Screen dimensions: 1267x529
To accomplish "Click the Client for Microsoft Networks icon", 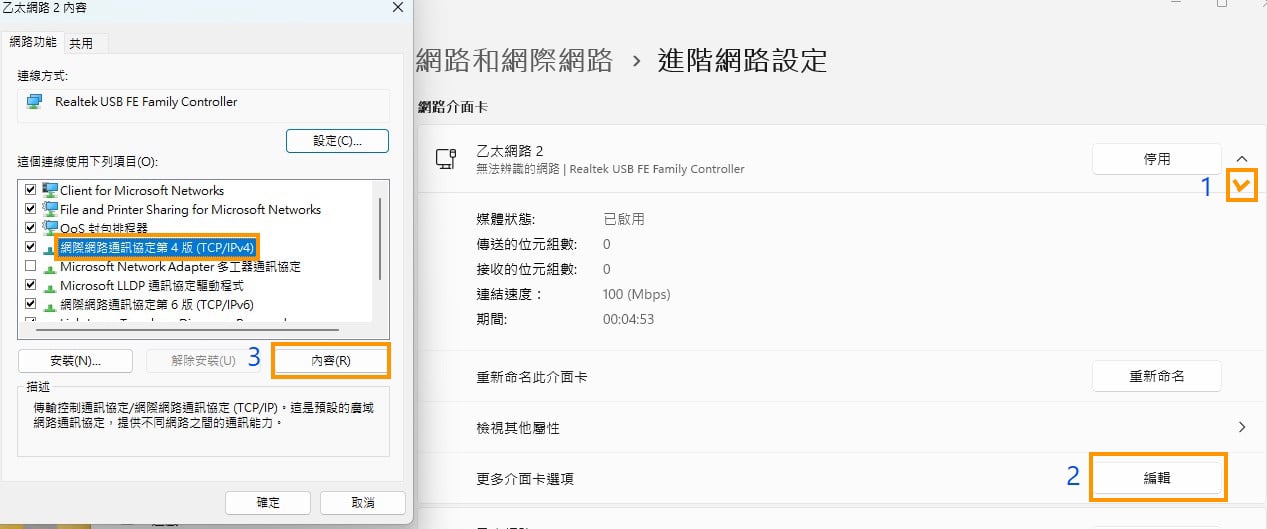I will click(x=49, y=190).
